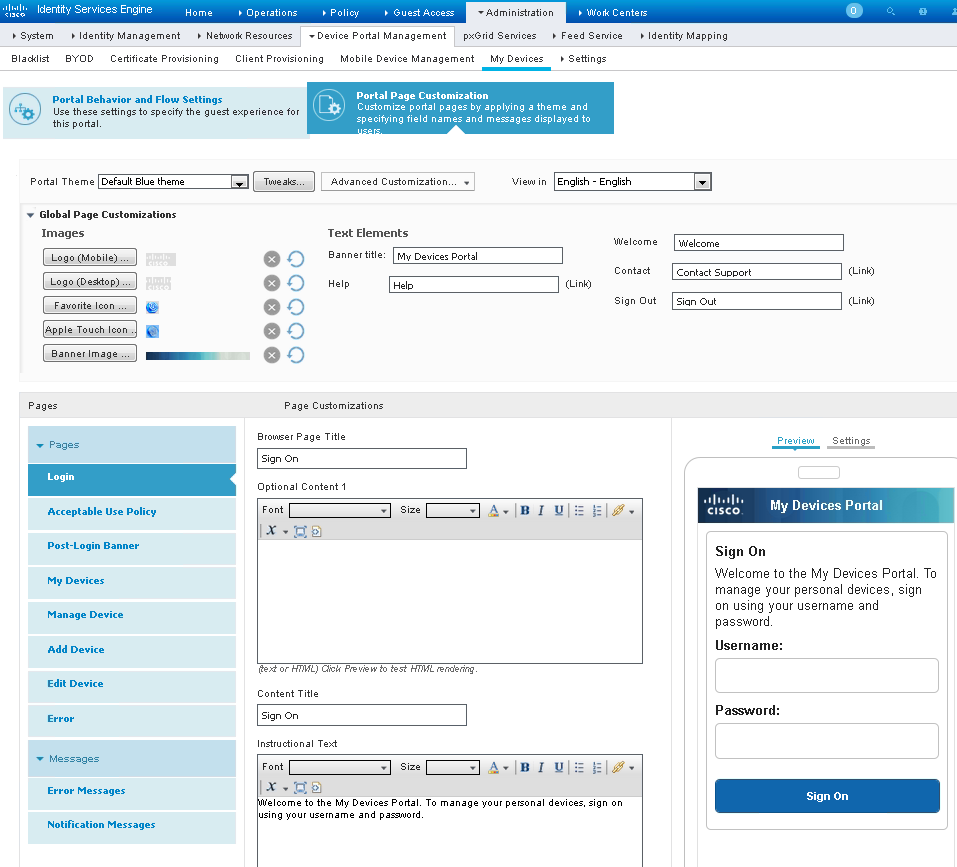Open the Work Centers menu

613,12
